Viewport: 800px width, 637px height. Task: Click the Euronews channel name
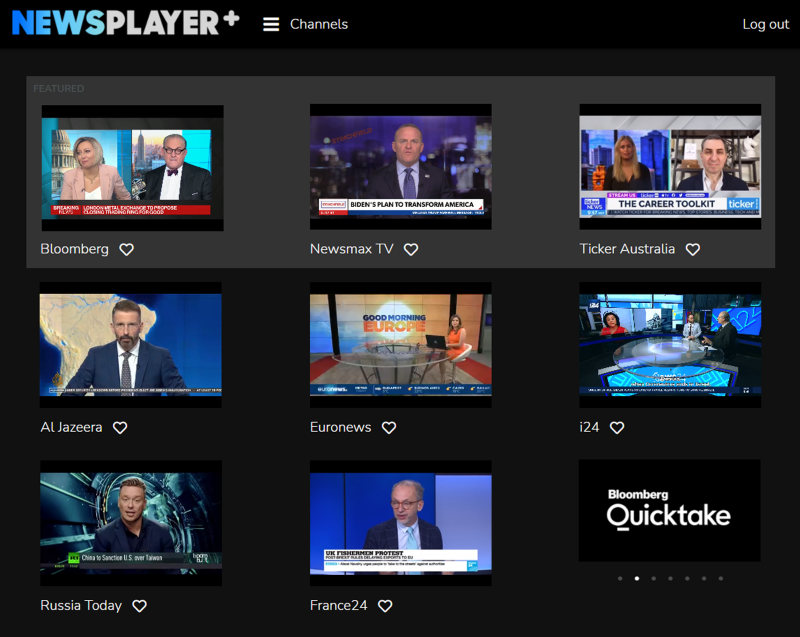(x=340, y=427)
